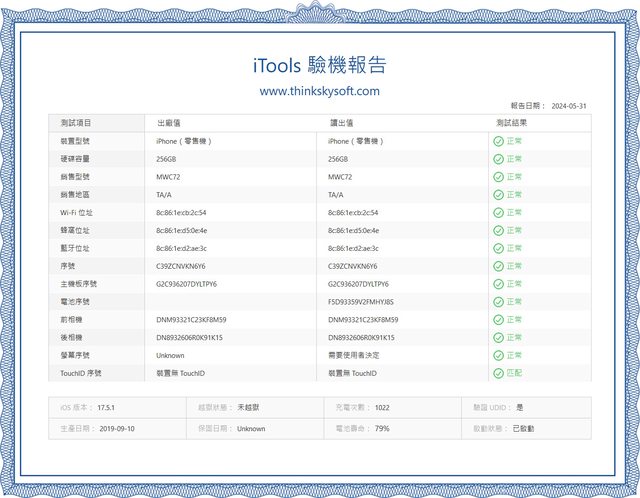Image resolution: width=640 pixels, height=498 pixels.
Task: Select the 前相機 row label
Action: tap(71, 320)
